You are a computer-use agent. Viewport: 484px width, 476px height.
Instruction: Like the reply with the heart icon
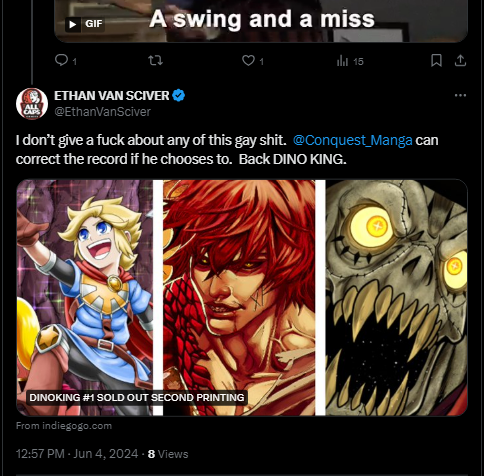(248, 60)
